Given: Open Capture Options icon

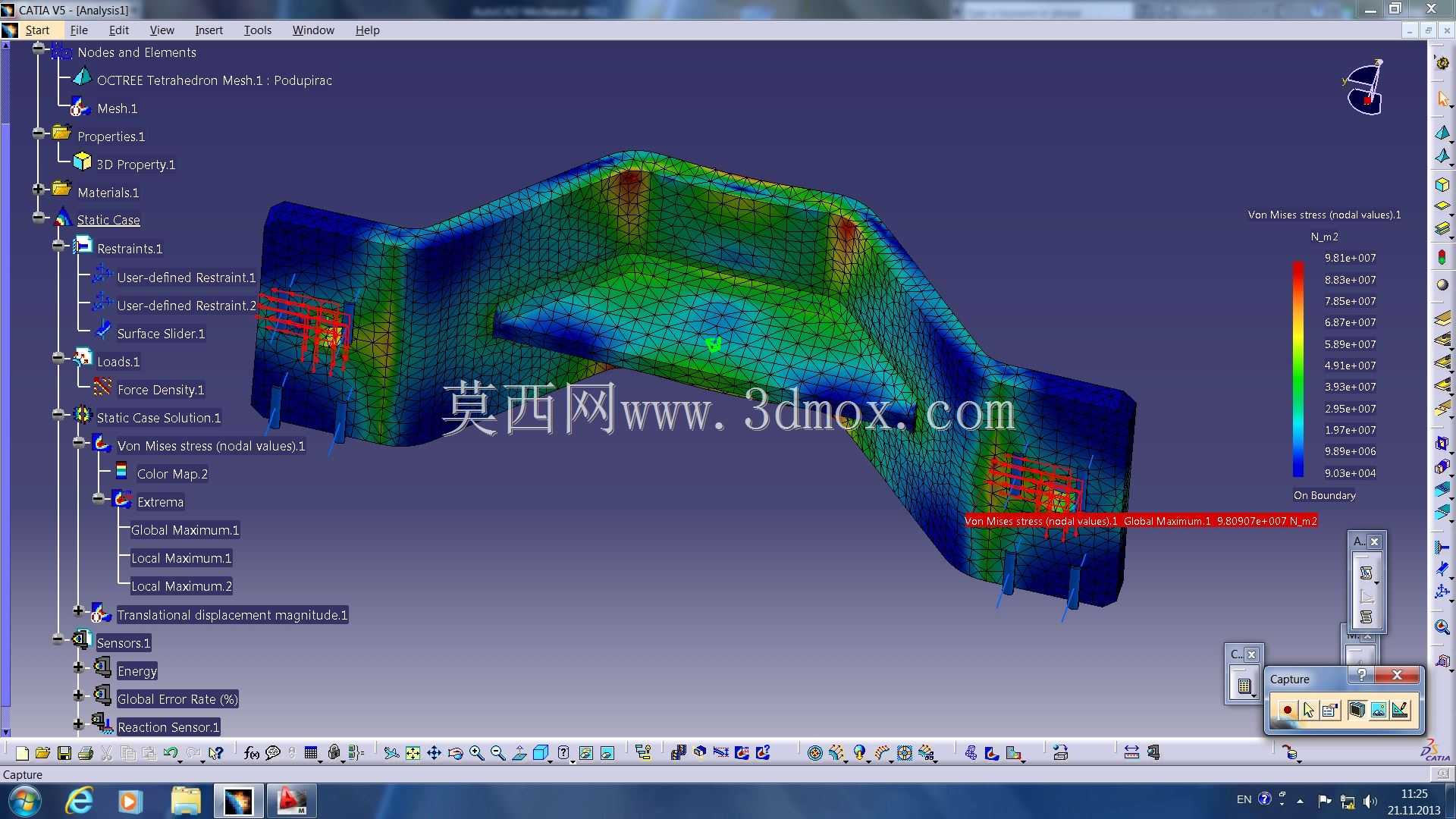Looking at the screenshot, I should click(1329, 711).
